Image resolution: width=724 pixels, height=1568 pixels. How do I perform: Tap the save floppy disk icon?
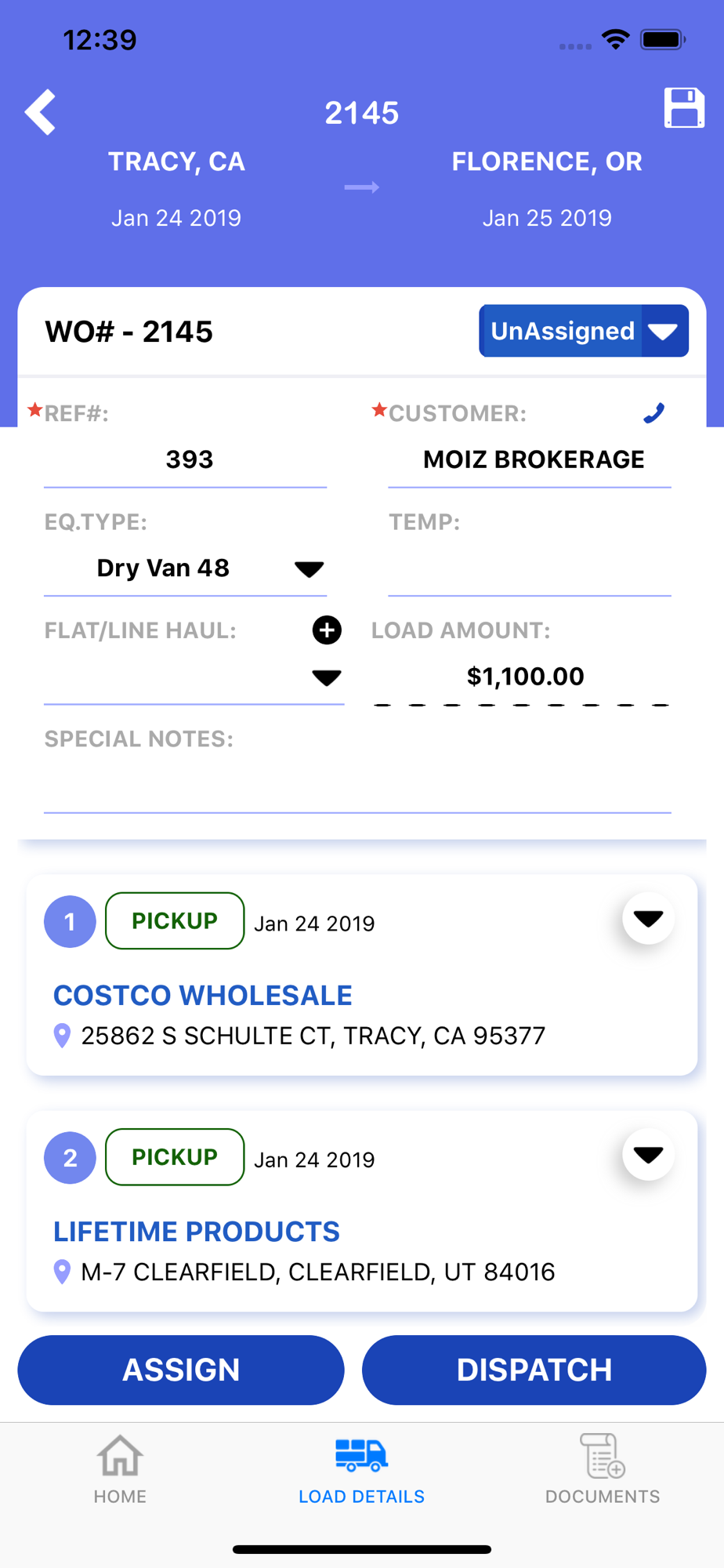coord(684,107)
